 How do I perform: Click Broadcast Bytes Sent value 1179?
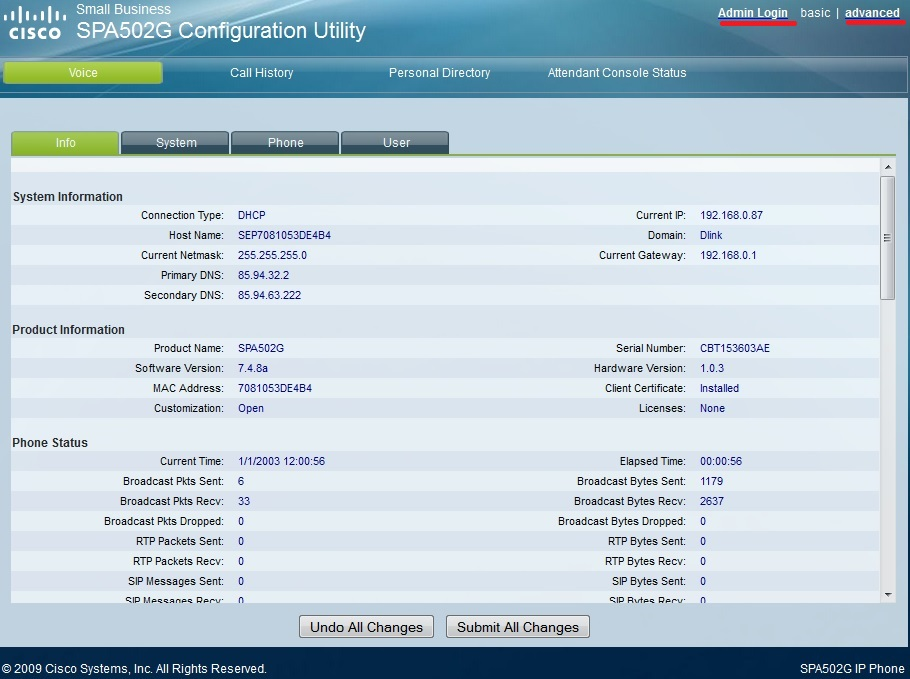tap(712, 481)
